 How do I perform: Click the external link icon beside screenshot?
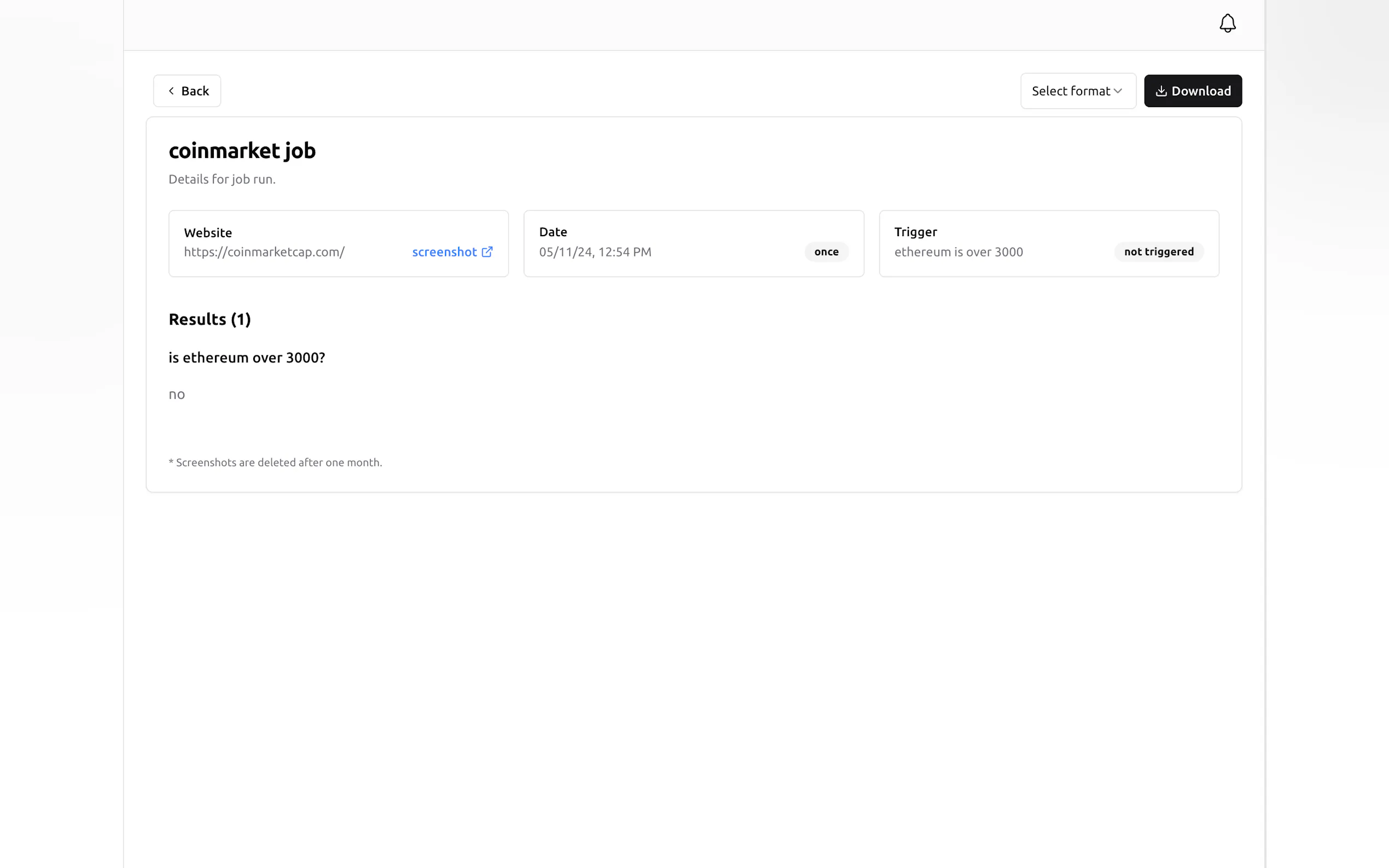(x=487, y=252)
